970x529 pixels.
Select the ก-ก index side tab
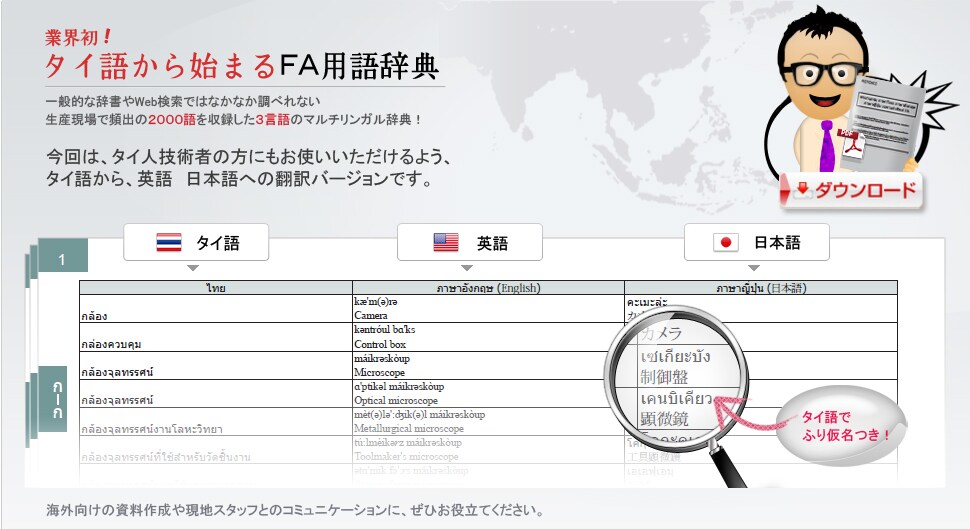59,399
